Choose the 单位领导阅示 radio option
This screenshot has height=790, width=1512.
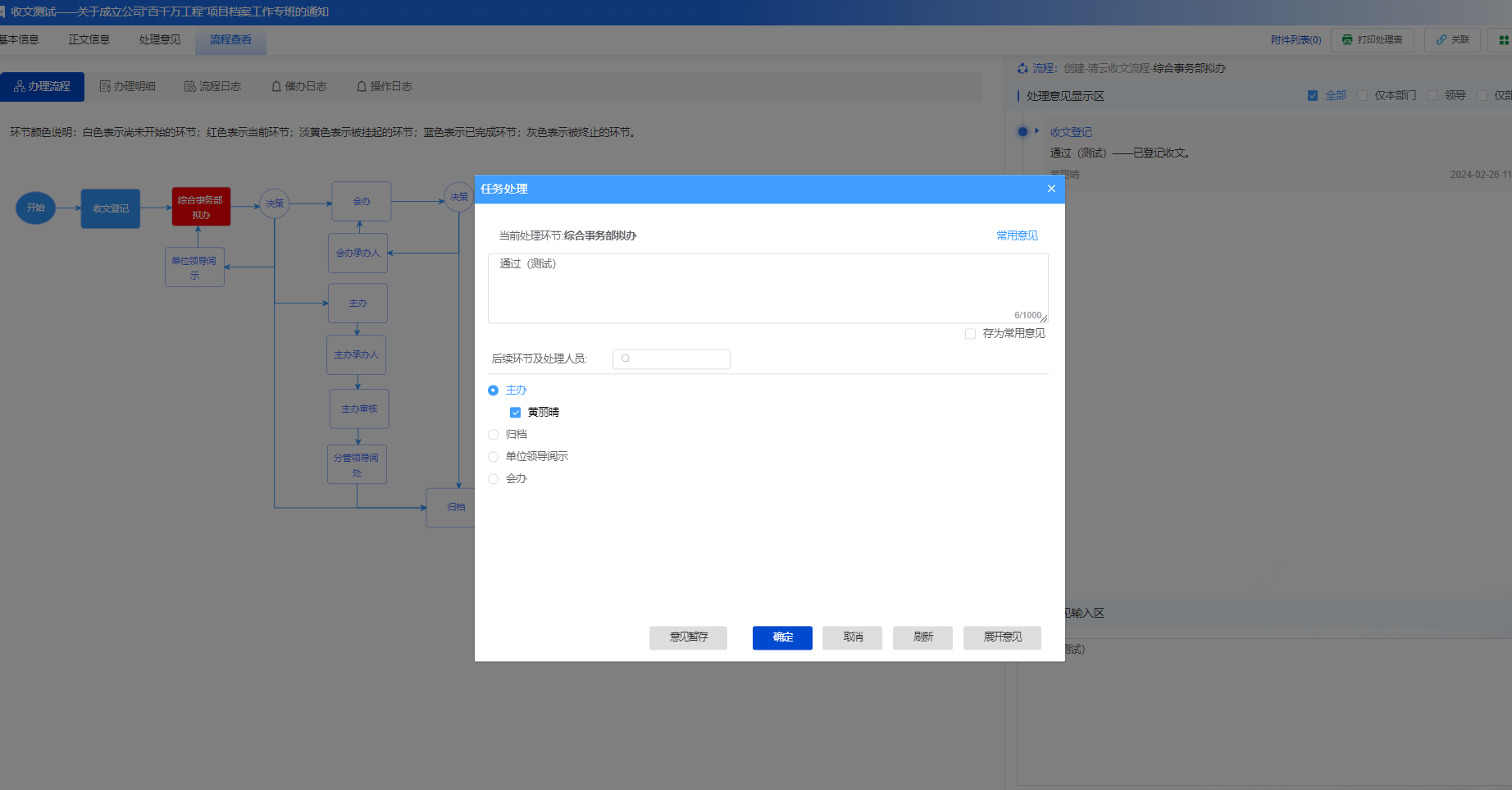click(493, 457)
